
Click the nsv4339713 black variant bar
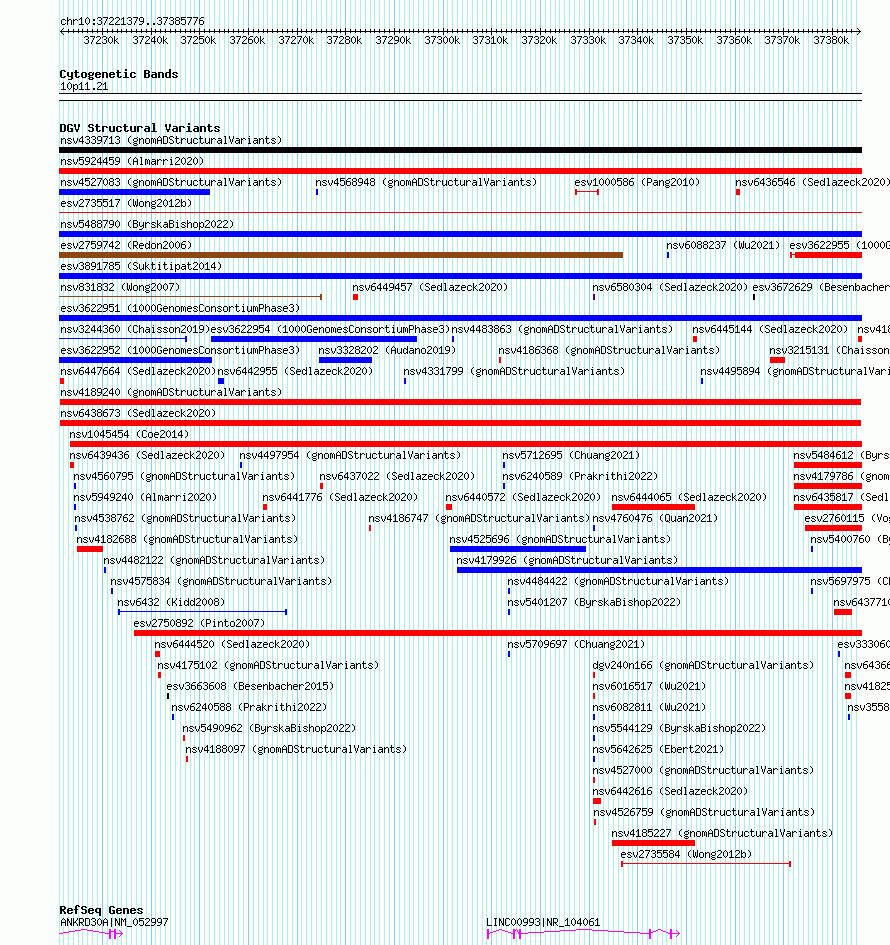click(460, 150)
